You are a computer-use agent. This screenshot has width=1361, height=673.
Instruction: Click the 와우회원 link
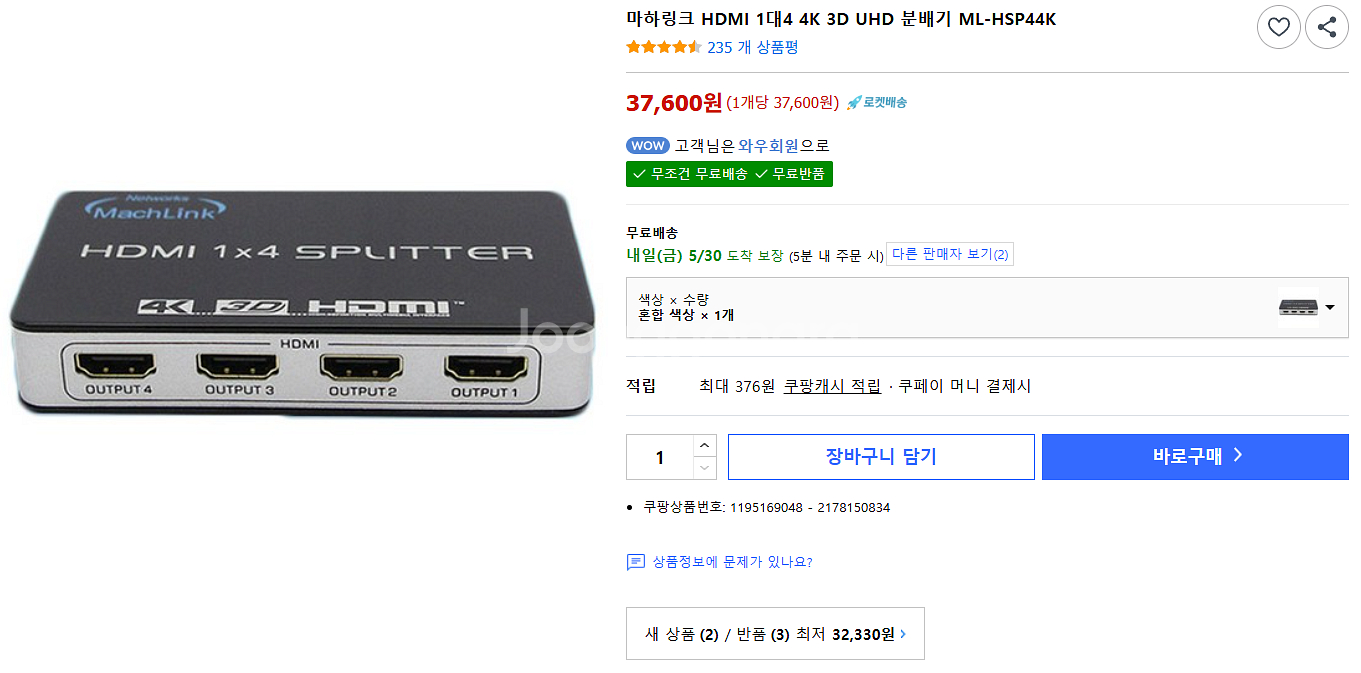(x=768, y=145)
